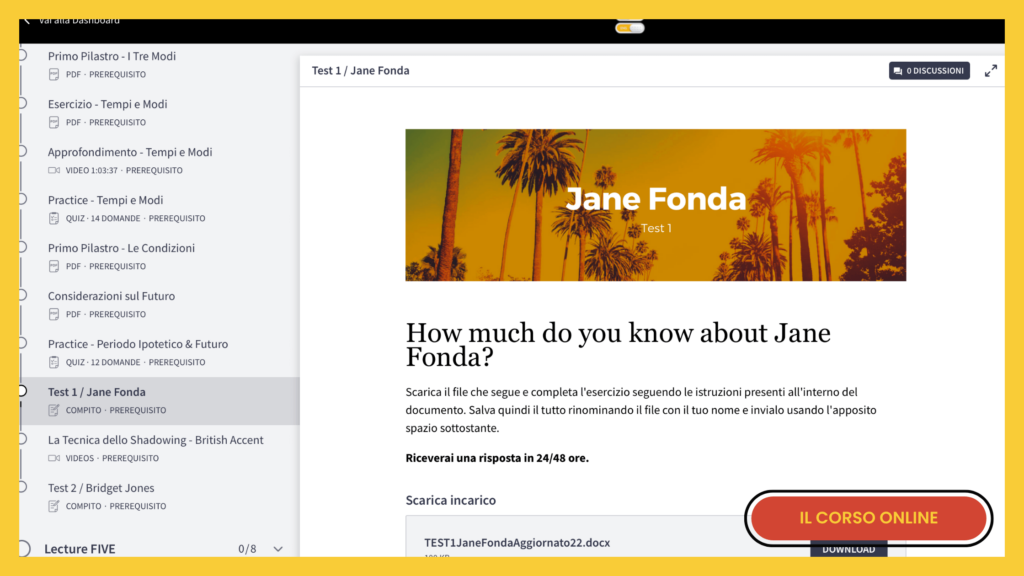Screen dimensions: 1024x576
Task: Select lesson Primo Pilastro - Le Condizioni
Action: [121, 248]
